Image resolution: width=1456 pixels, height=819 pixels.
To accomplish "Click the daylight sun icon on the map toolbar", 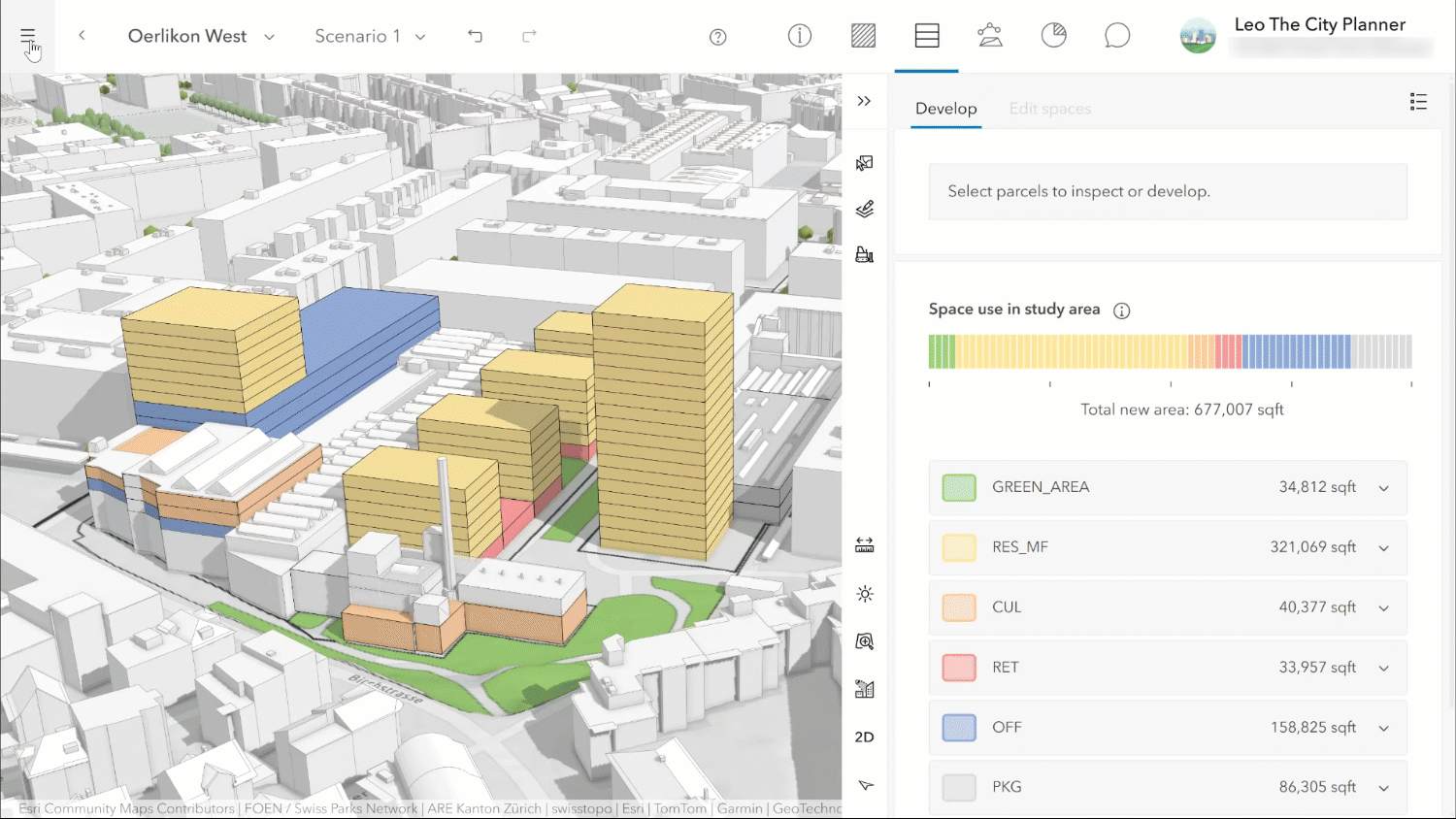I will click(x=864, y=594).
